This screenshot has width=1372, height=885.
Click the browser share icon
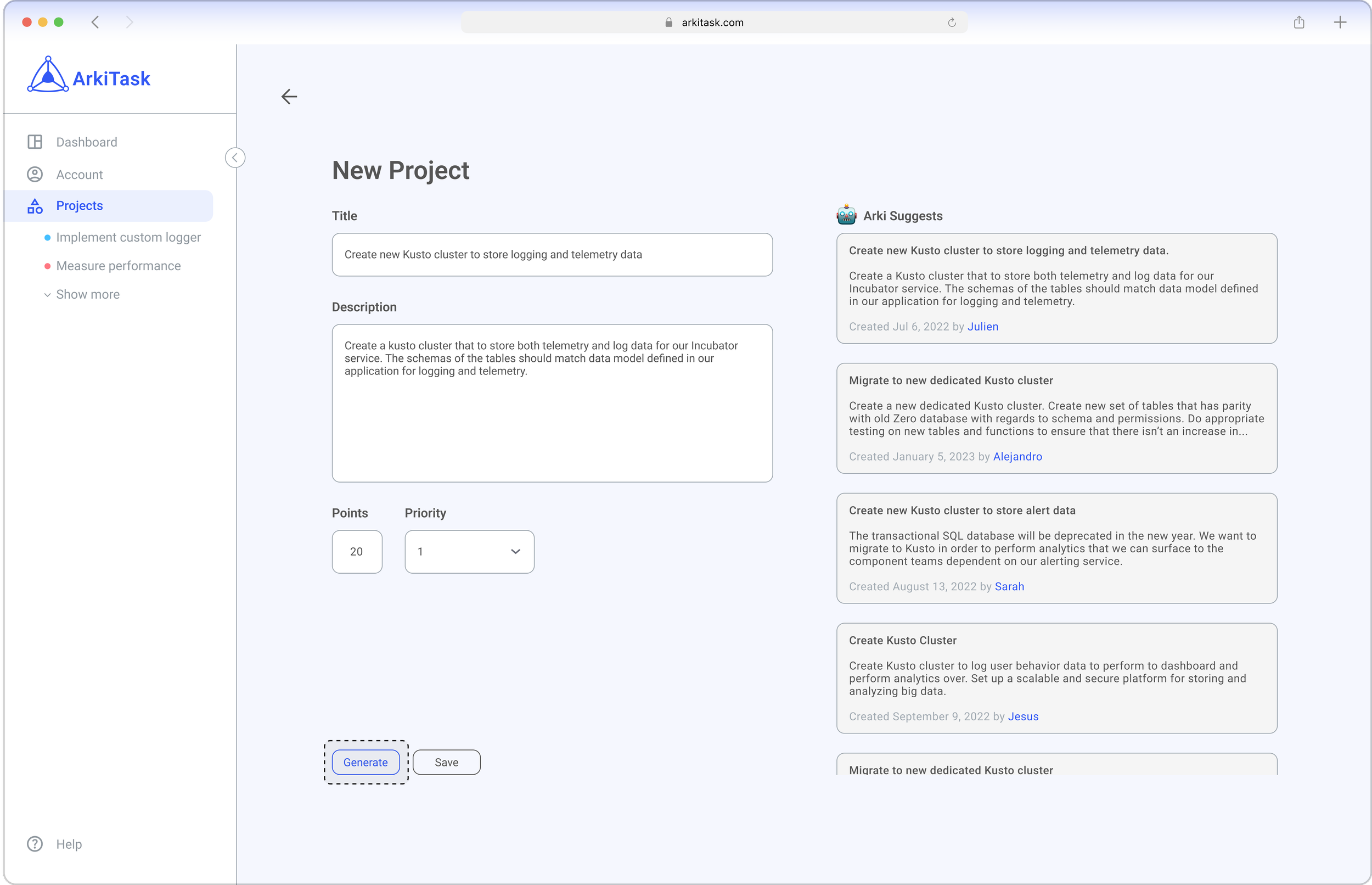pos(1299,23)
